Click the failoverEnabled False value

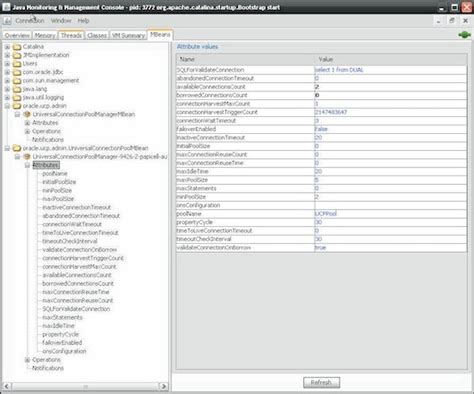point(321,129)
